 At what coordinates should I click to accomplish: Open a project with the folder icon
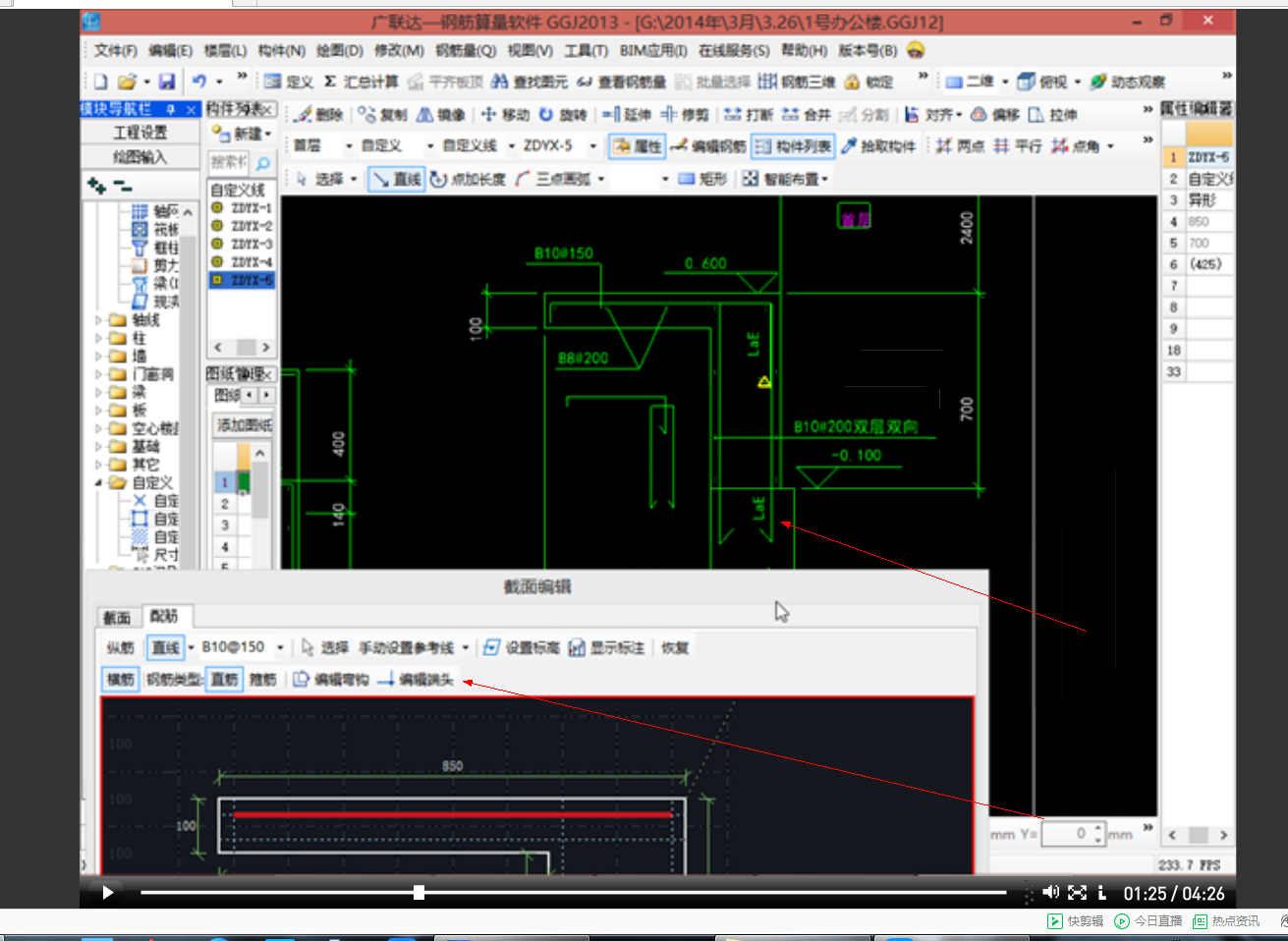pos(127,82)
